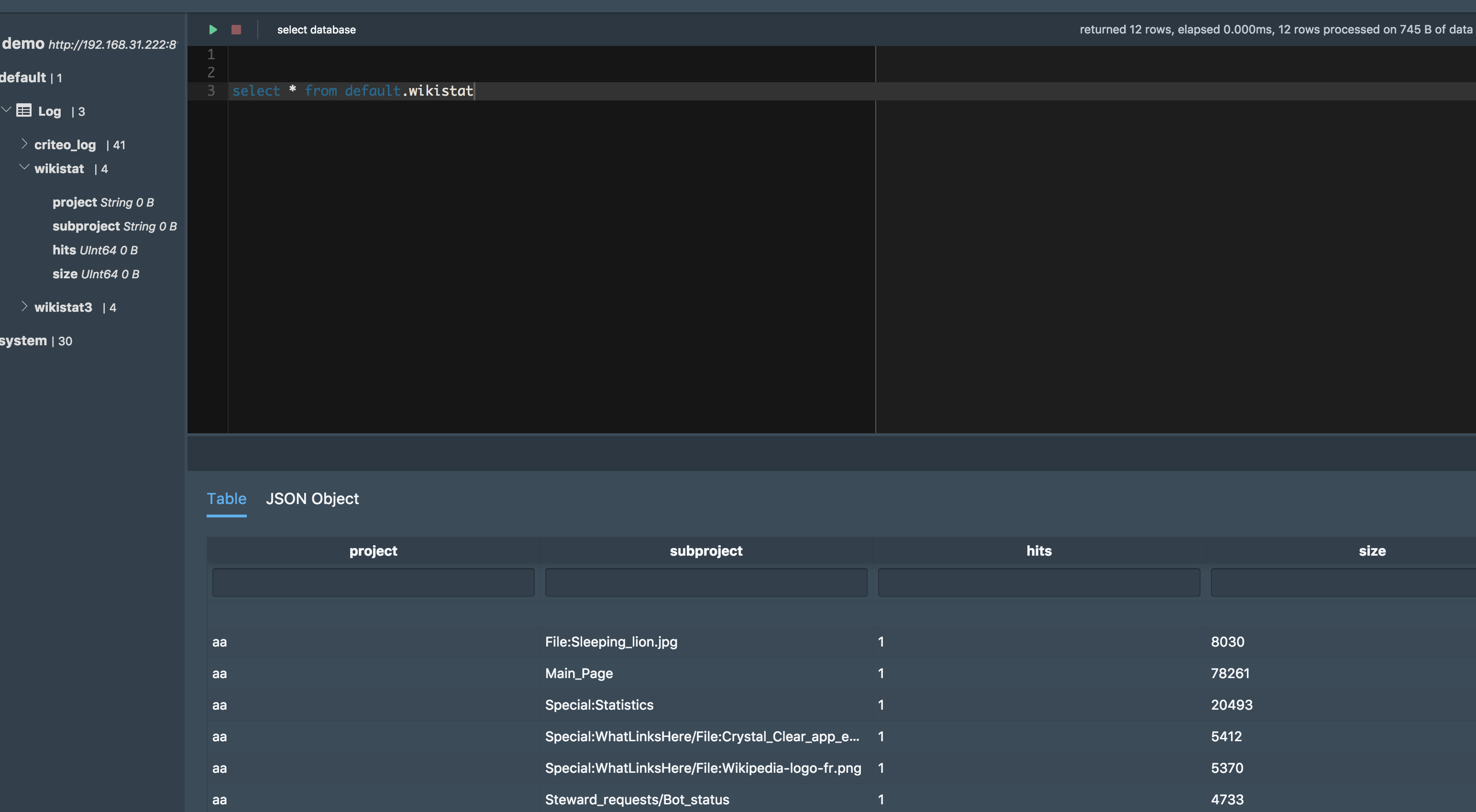Click the table icon next to Log
The image size is (1476, 812).
tap(24, 110)
